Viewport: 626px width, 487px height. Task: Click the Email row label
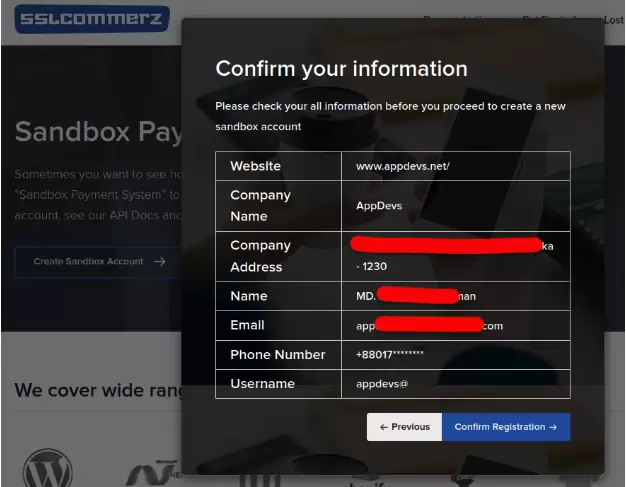point(247,325)
